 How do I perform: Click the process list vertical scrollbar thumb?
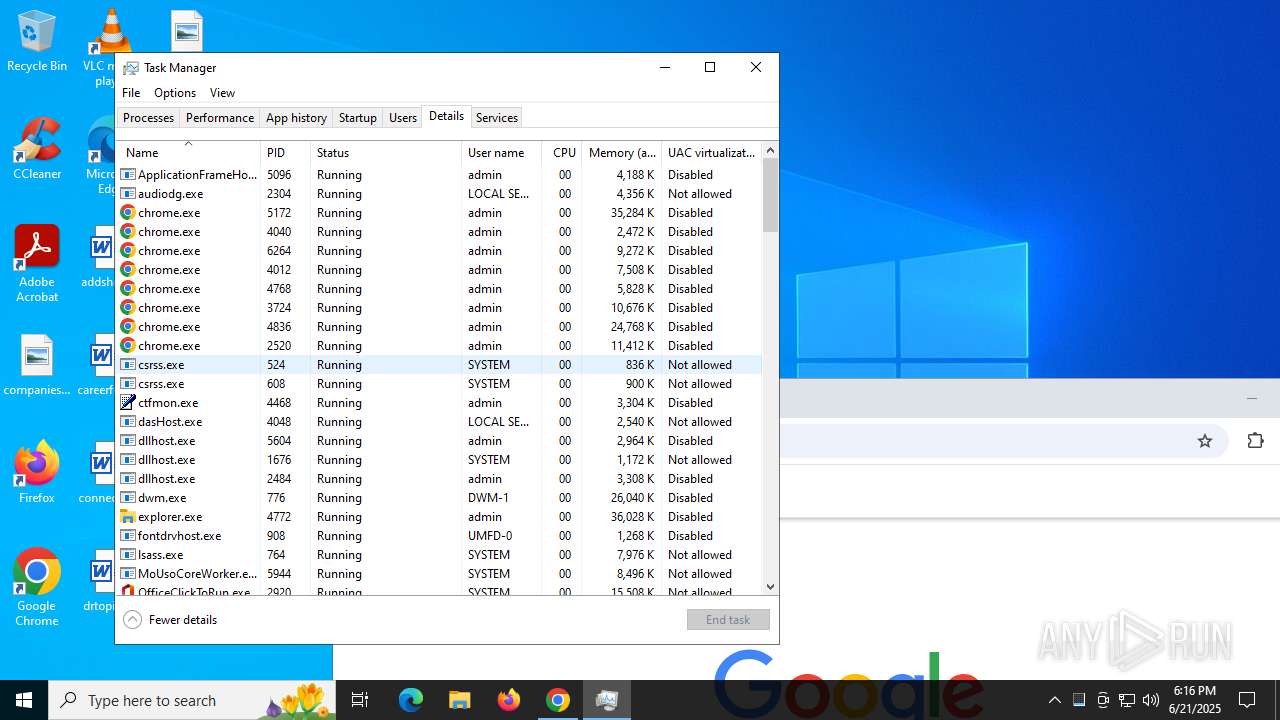point(770,196)
